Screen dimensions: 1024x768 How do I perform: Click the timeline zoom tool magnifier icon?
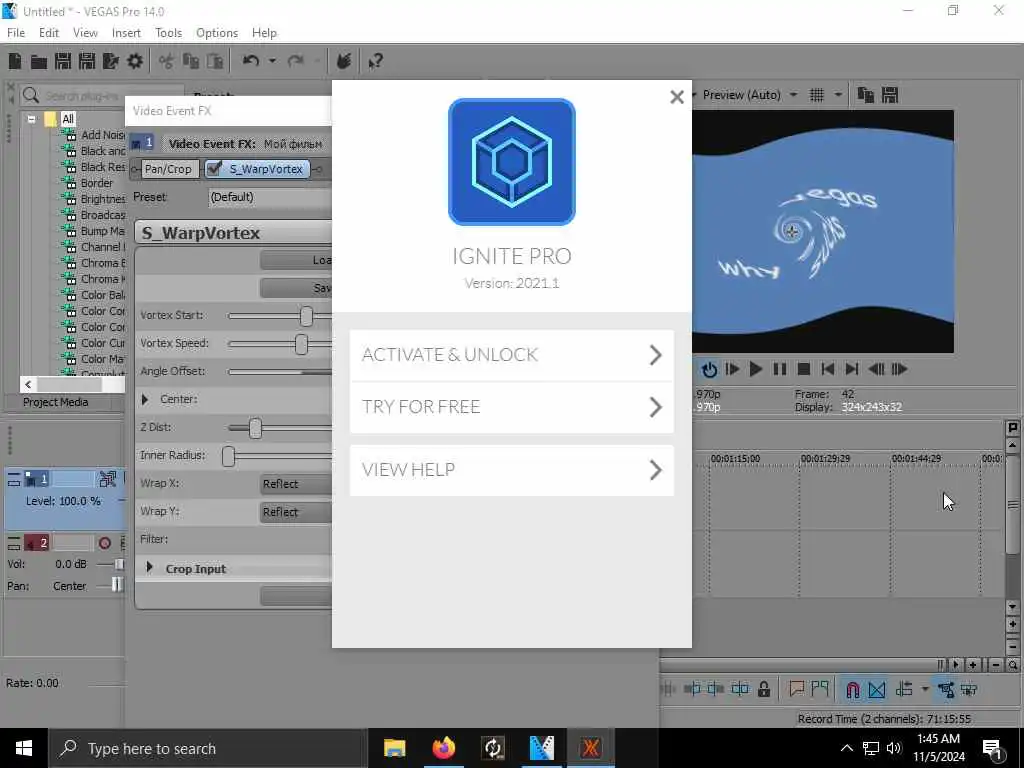click(1012, 665)
